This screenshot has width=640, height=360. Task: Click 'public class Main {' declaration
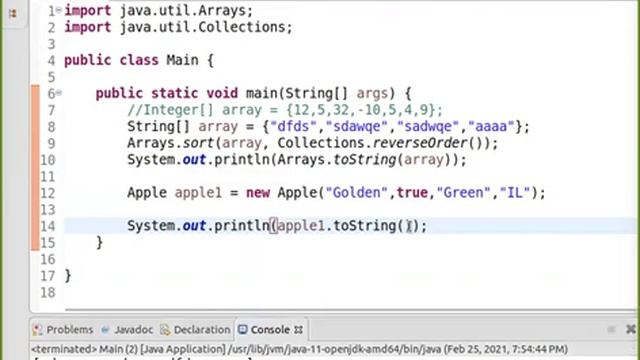click(139, 60)
